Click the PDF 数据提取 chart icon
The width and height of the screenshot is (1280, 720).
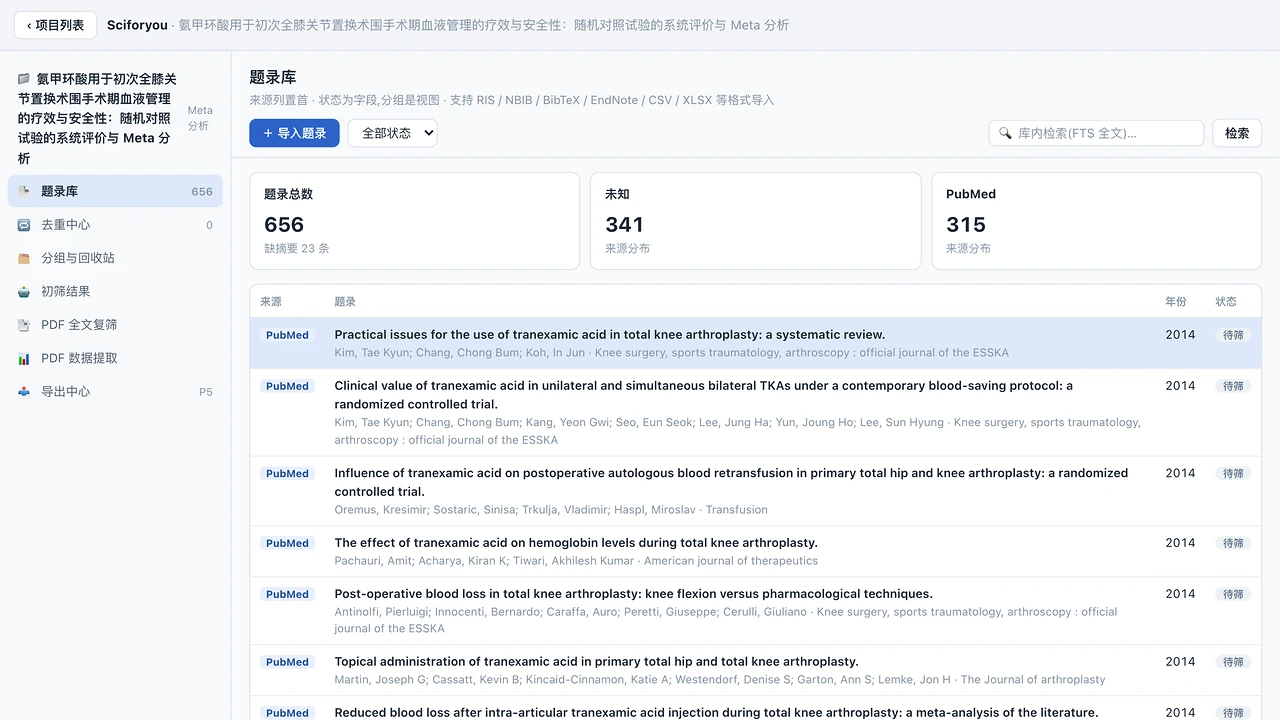(24, 358)
